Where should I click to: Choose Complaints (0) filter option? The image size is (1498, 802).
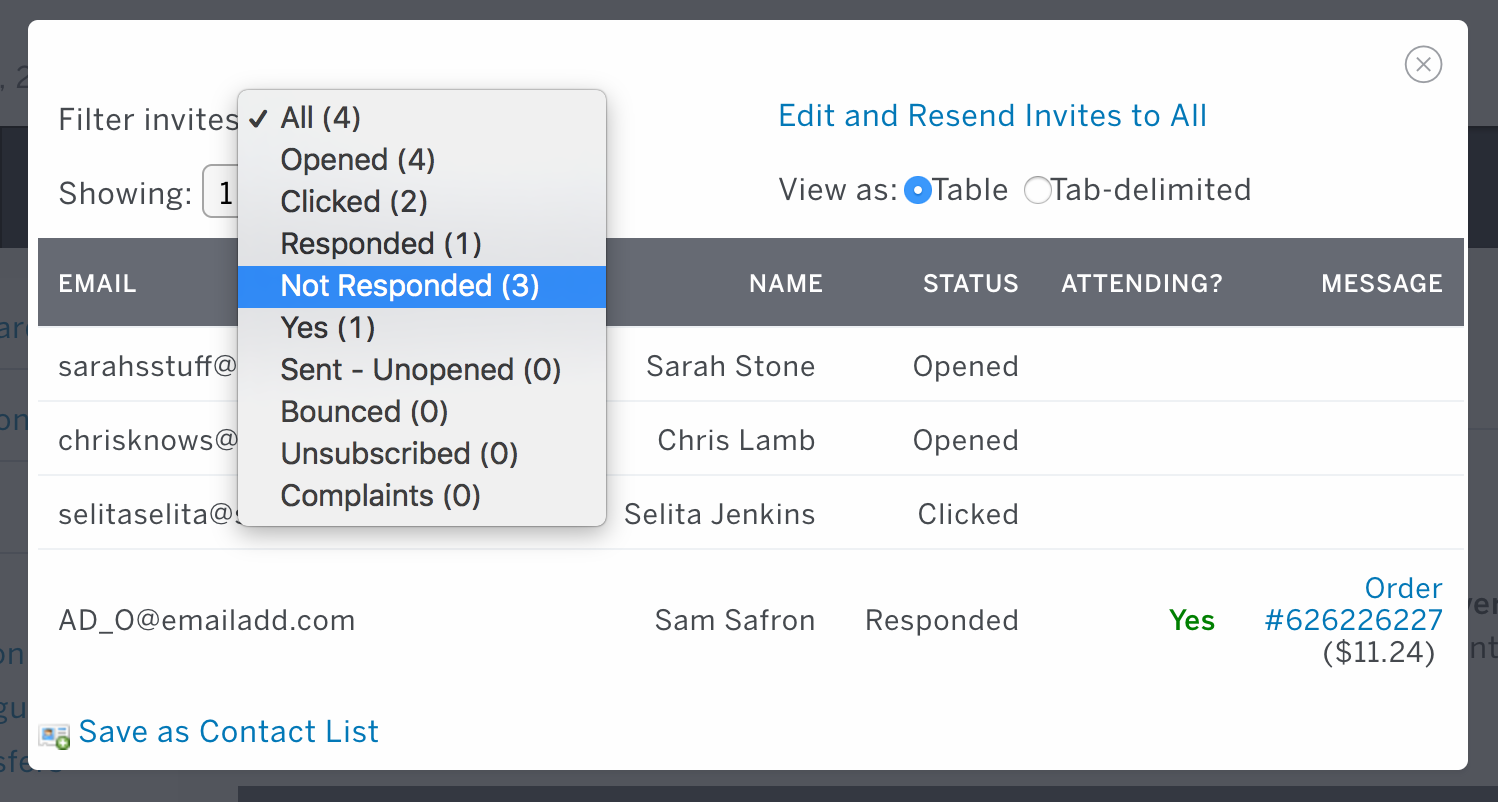[422, 496]
